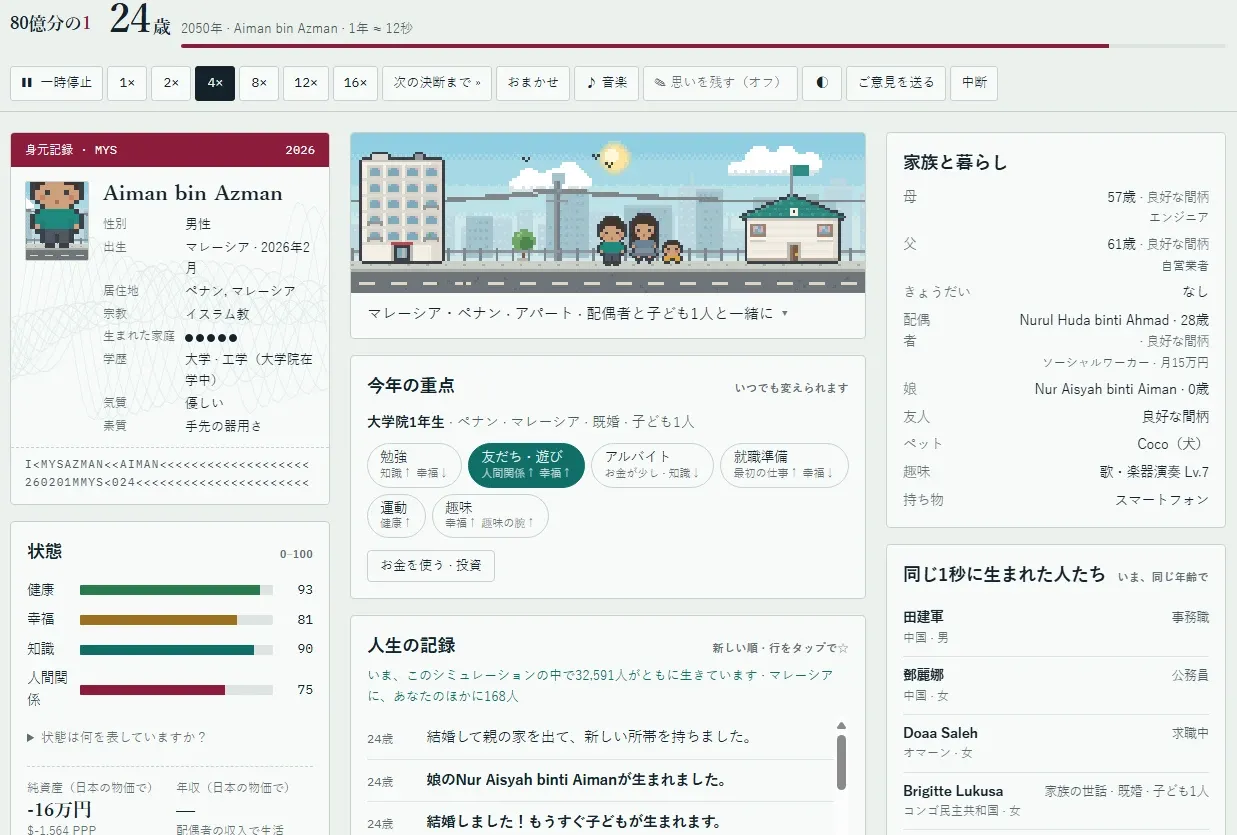1237x835 pixels.
Task: Expand the residence caption dropdown arrow
Action: [x=785, y=313]
